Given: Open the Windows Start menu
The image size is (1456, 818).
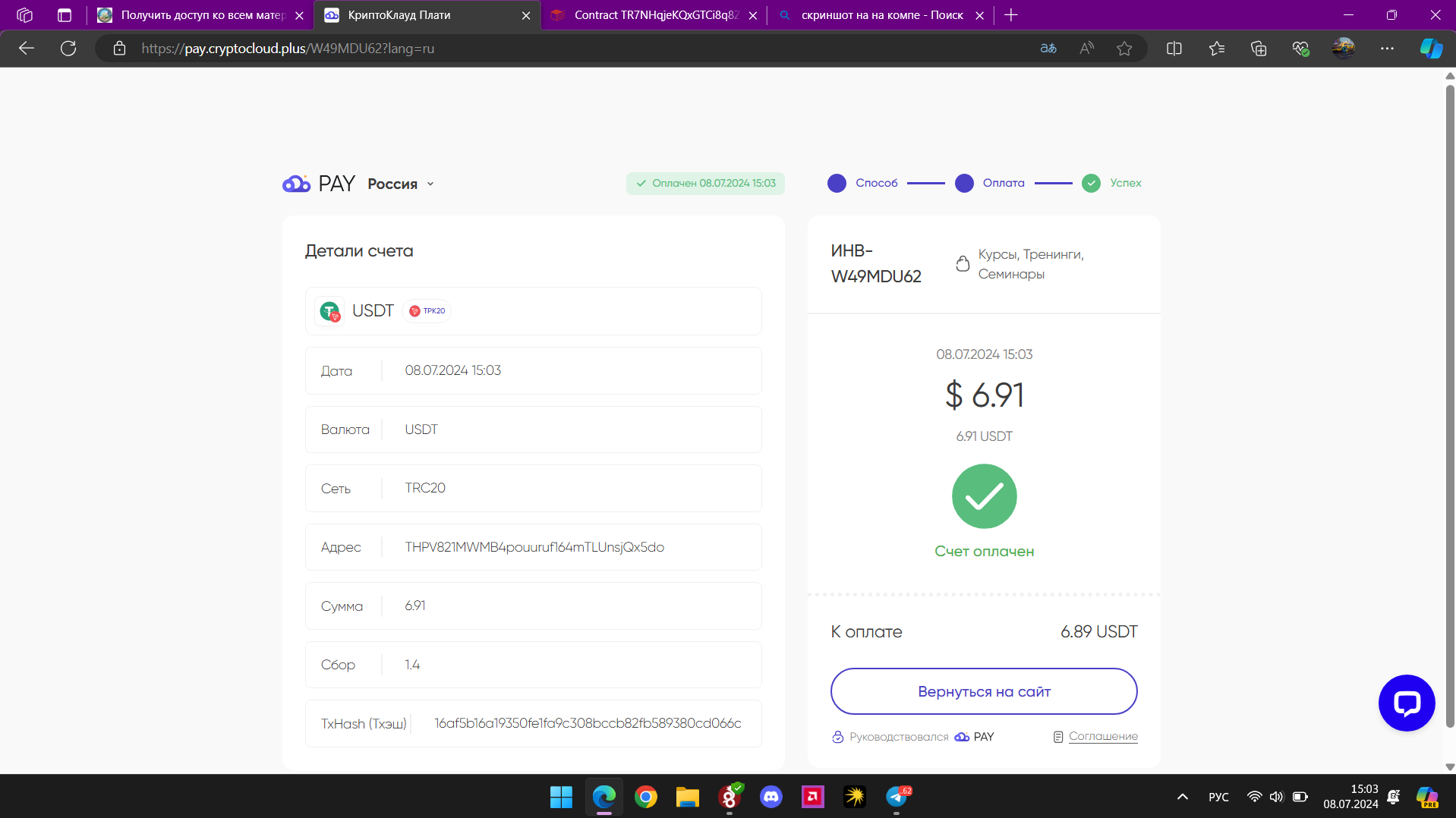Looking at the screenshot, I should tap(561, 797).
